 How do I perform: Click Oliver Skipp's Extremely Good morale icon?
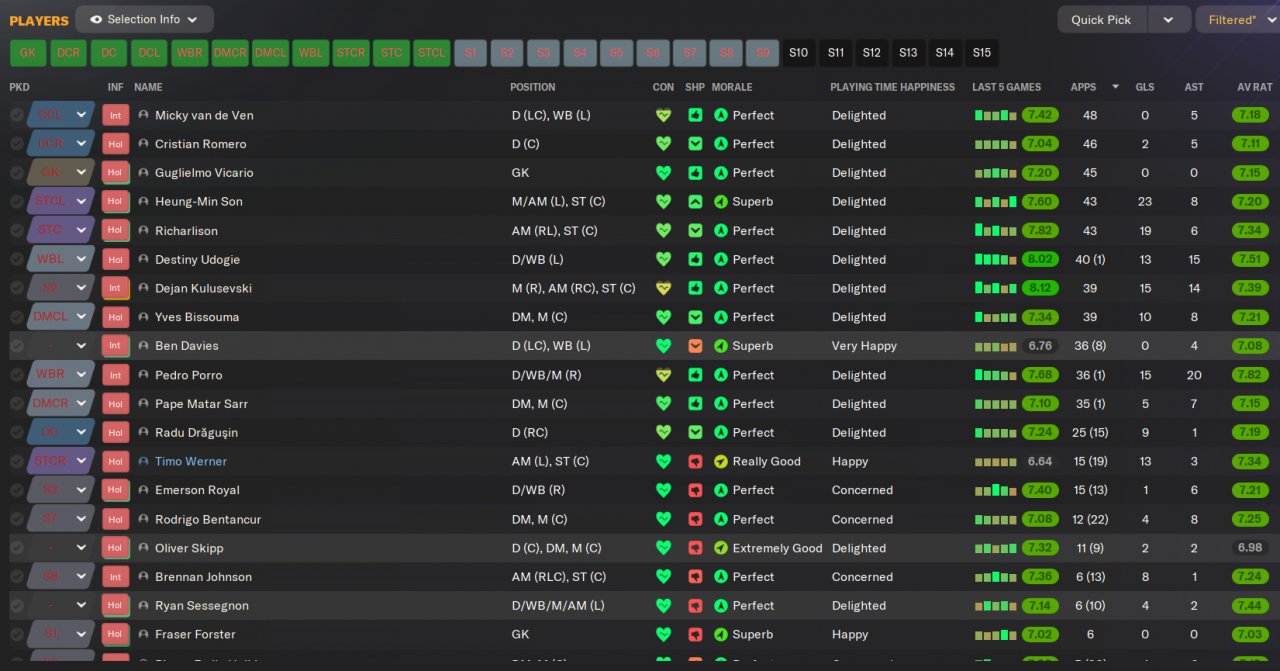(720, 548)
